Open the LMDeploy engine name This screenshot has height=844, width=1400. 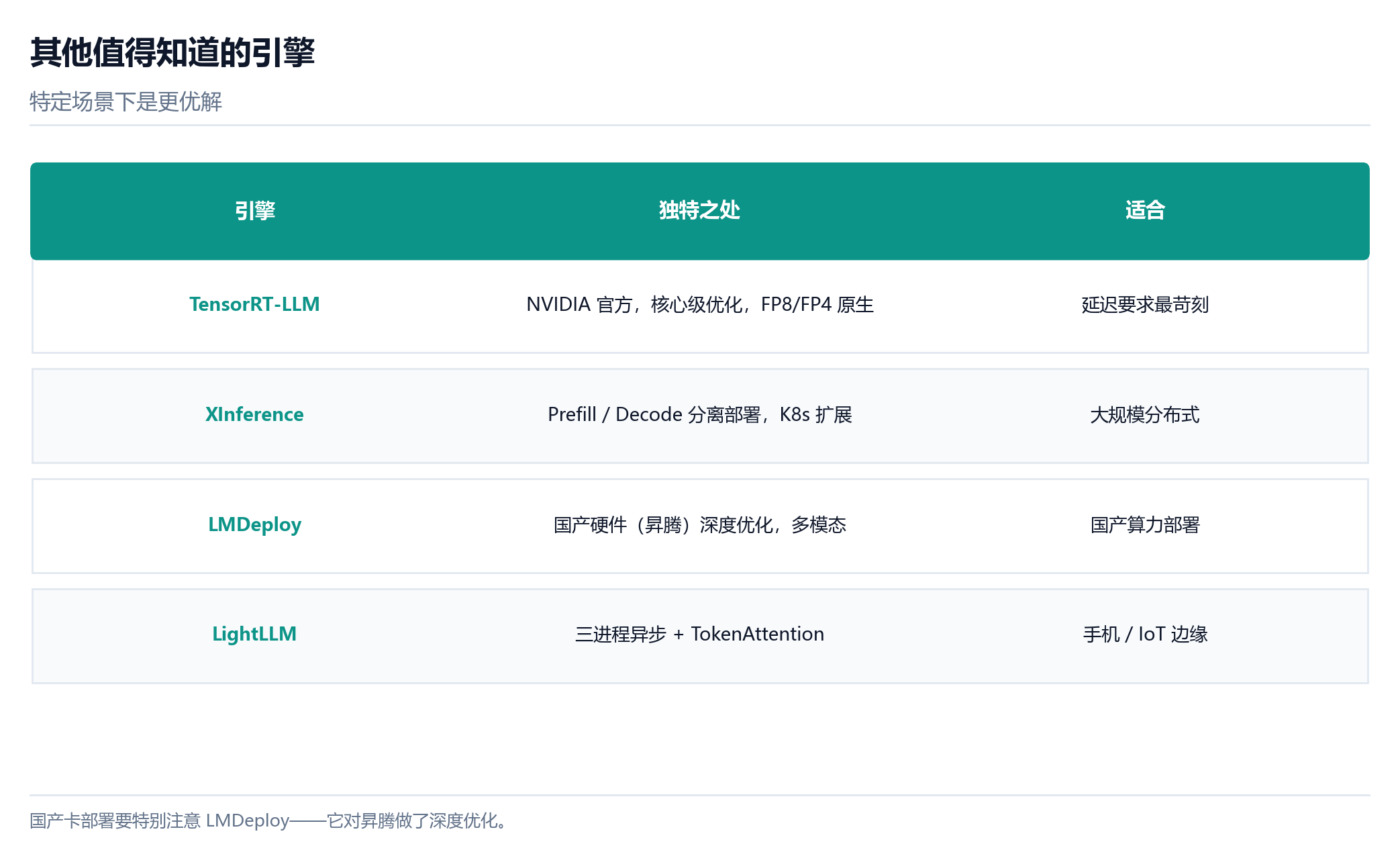click(254, 524)
